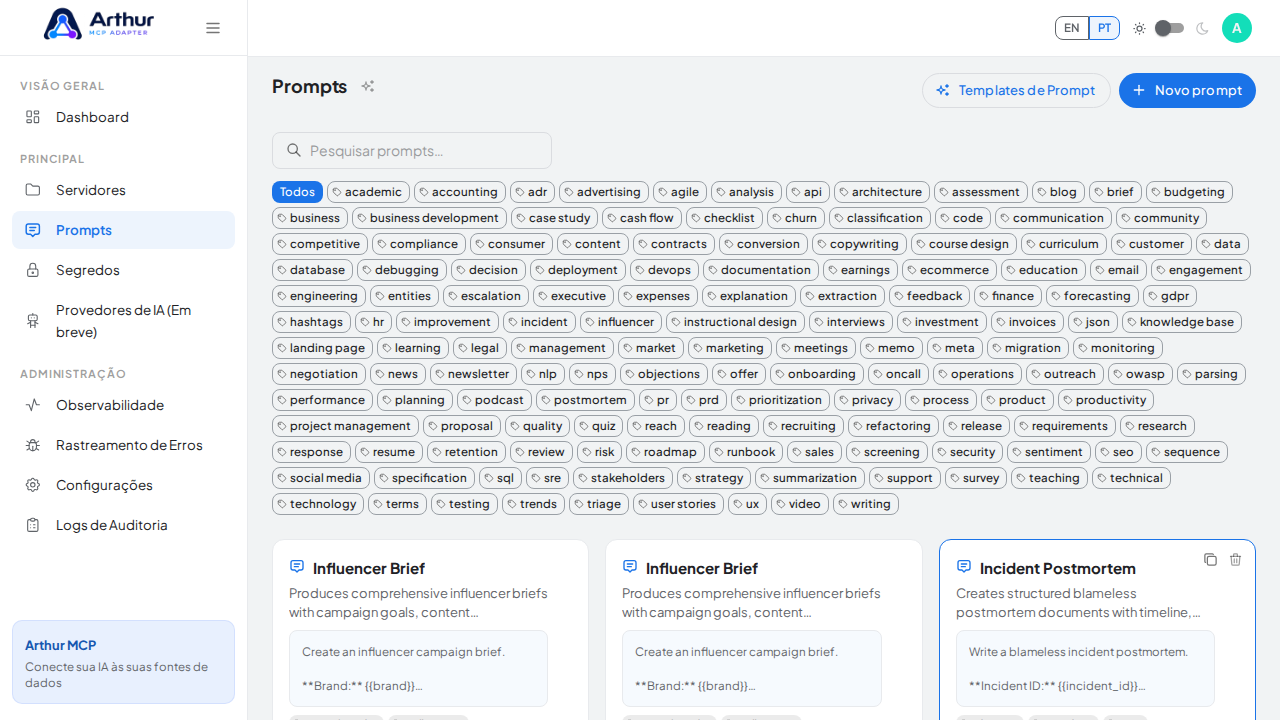Switch language to EN
The height and width of the screenshot is (720, 1280).
tap(1072, 28)
